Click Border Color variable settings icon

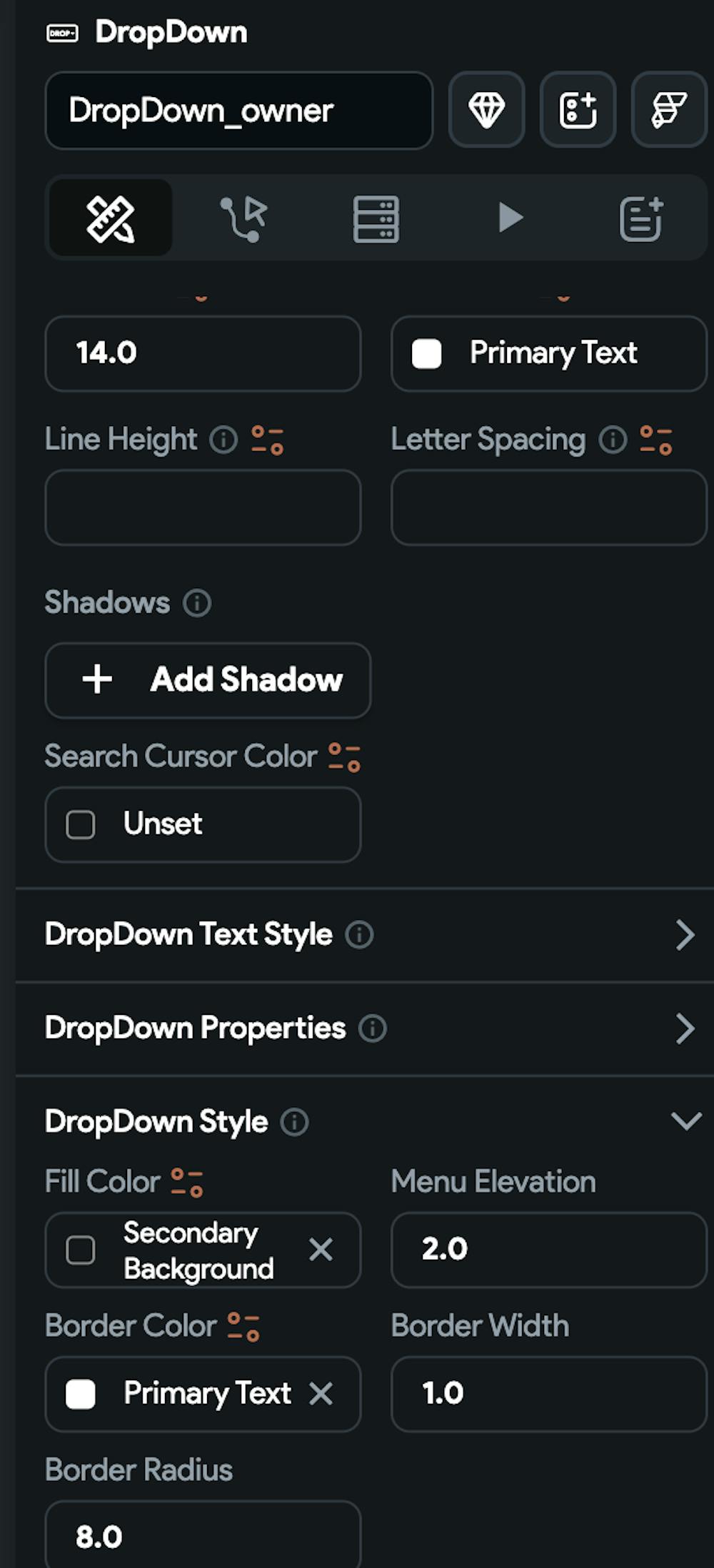(243, 1327)
